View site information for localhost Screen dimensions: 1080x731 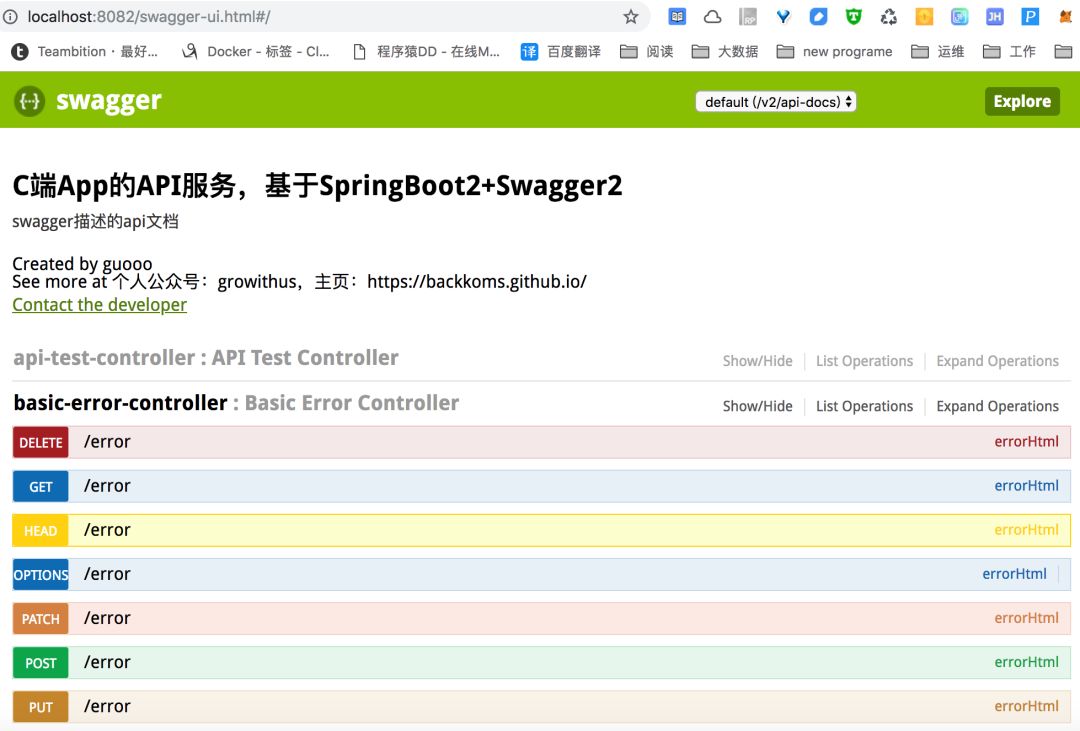[10, 17]
